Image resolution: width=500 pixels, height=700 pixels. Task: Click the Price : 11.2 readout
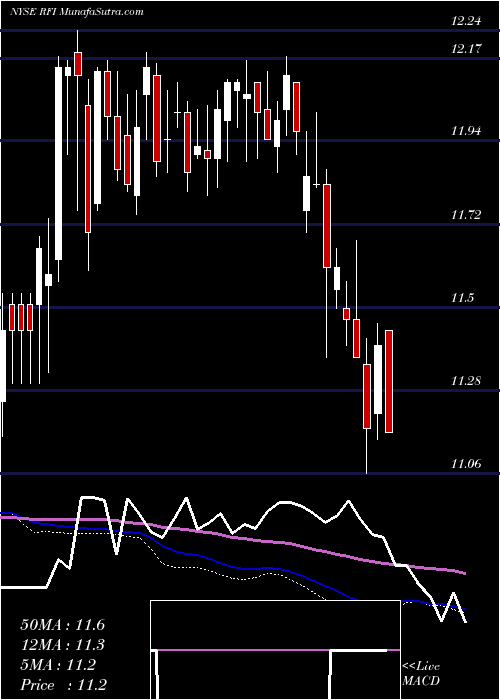(x=63, y=685)
